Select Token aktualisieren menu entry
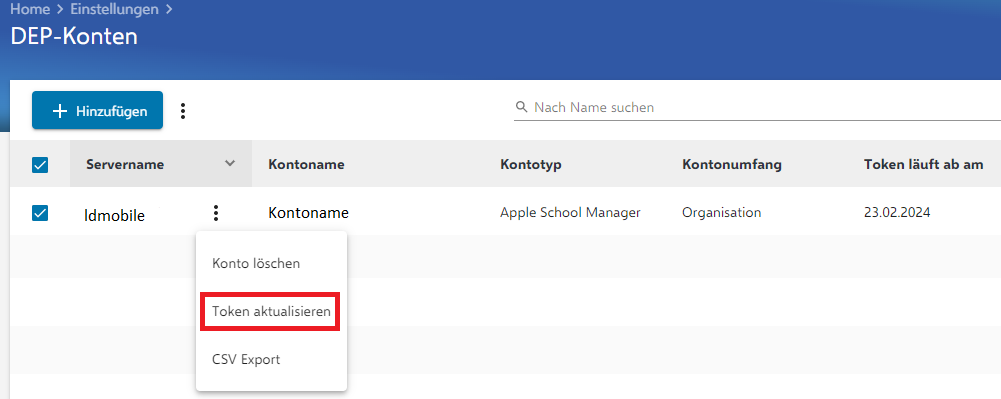Screen dimensions: 1001x399 click(x=271, y=312)
